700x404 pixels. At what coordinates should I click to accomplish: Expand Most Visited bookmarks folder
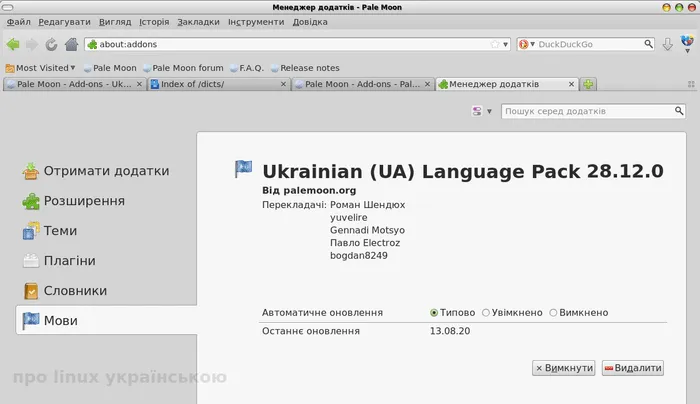40,68
